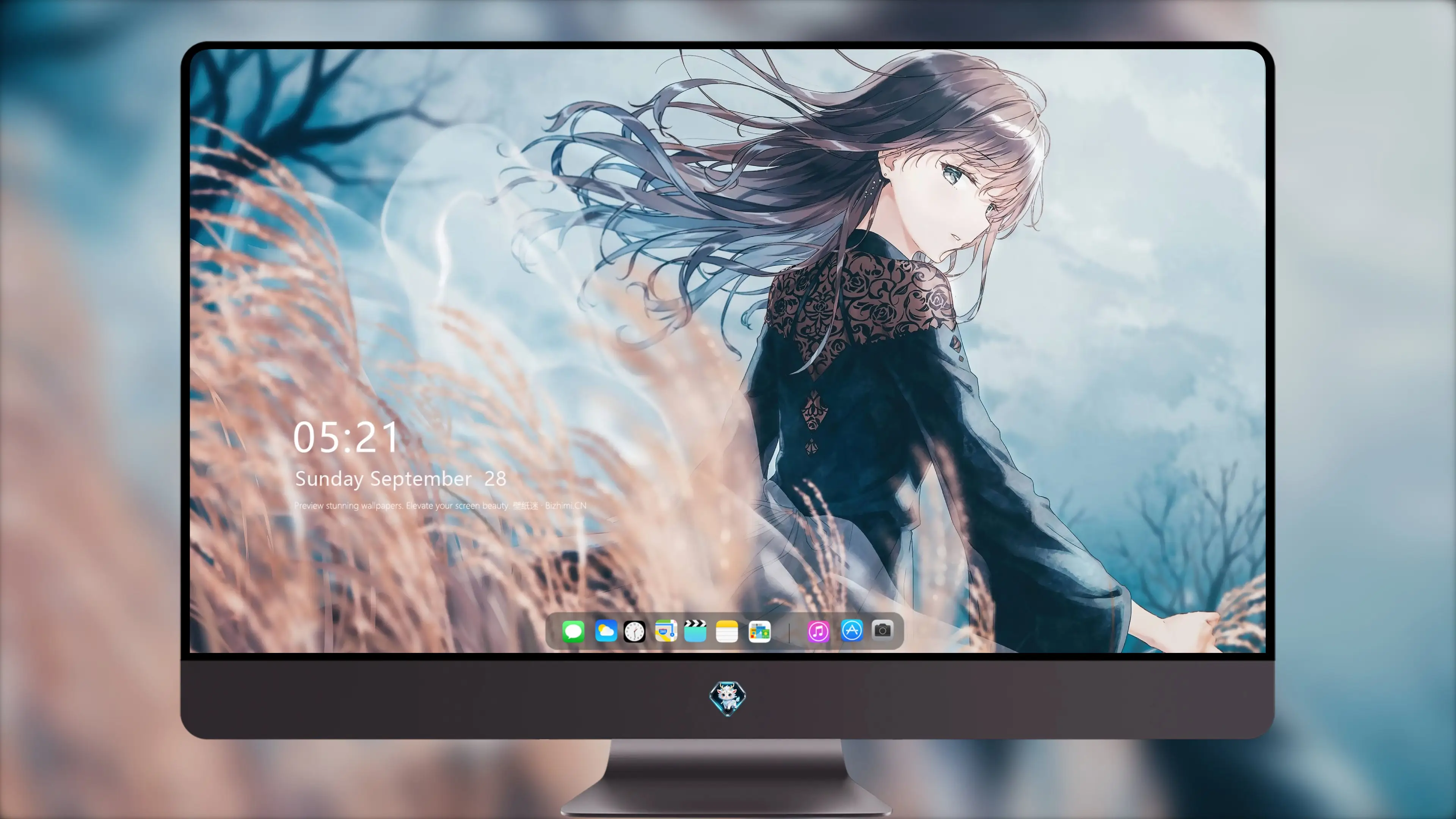Image resolution: width=1456 pixels, height=819 pixels.
Task: Launch the Maps app from the dock
Action: tap(666, 631)
